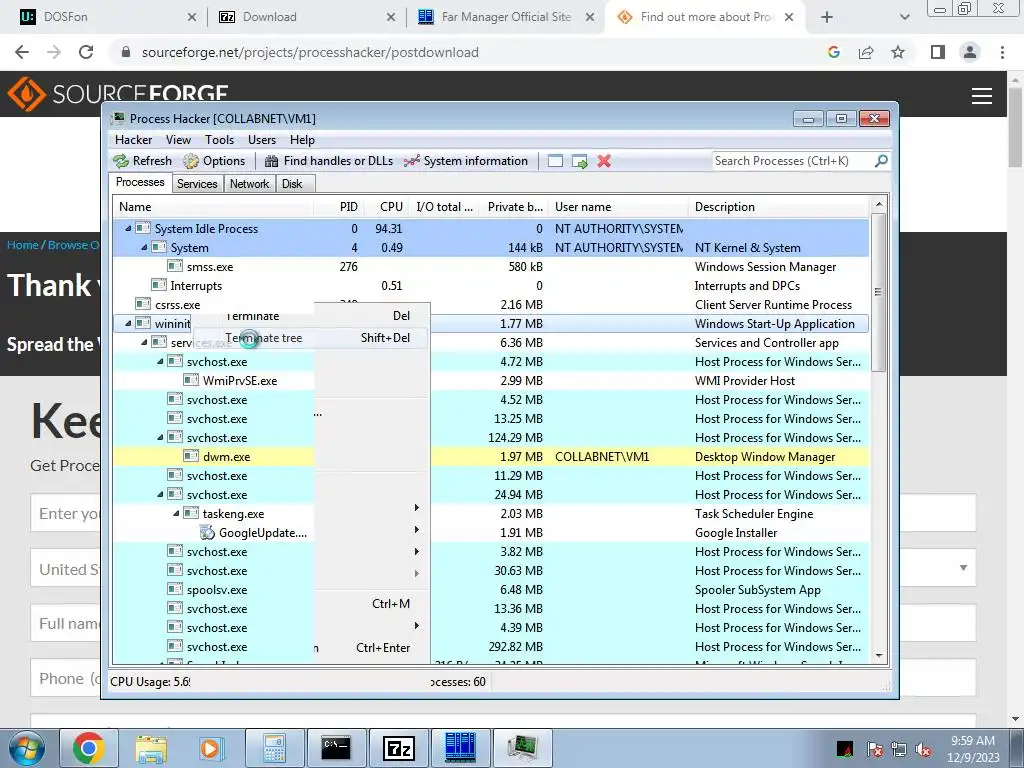Collapse System Idle Process tree node
1024x768 pixels.
click(x=128, y=229)
